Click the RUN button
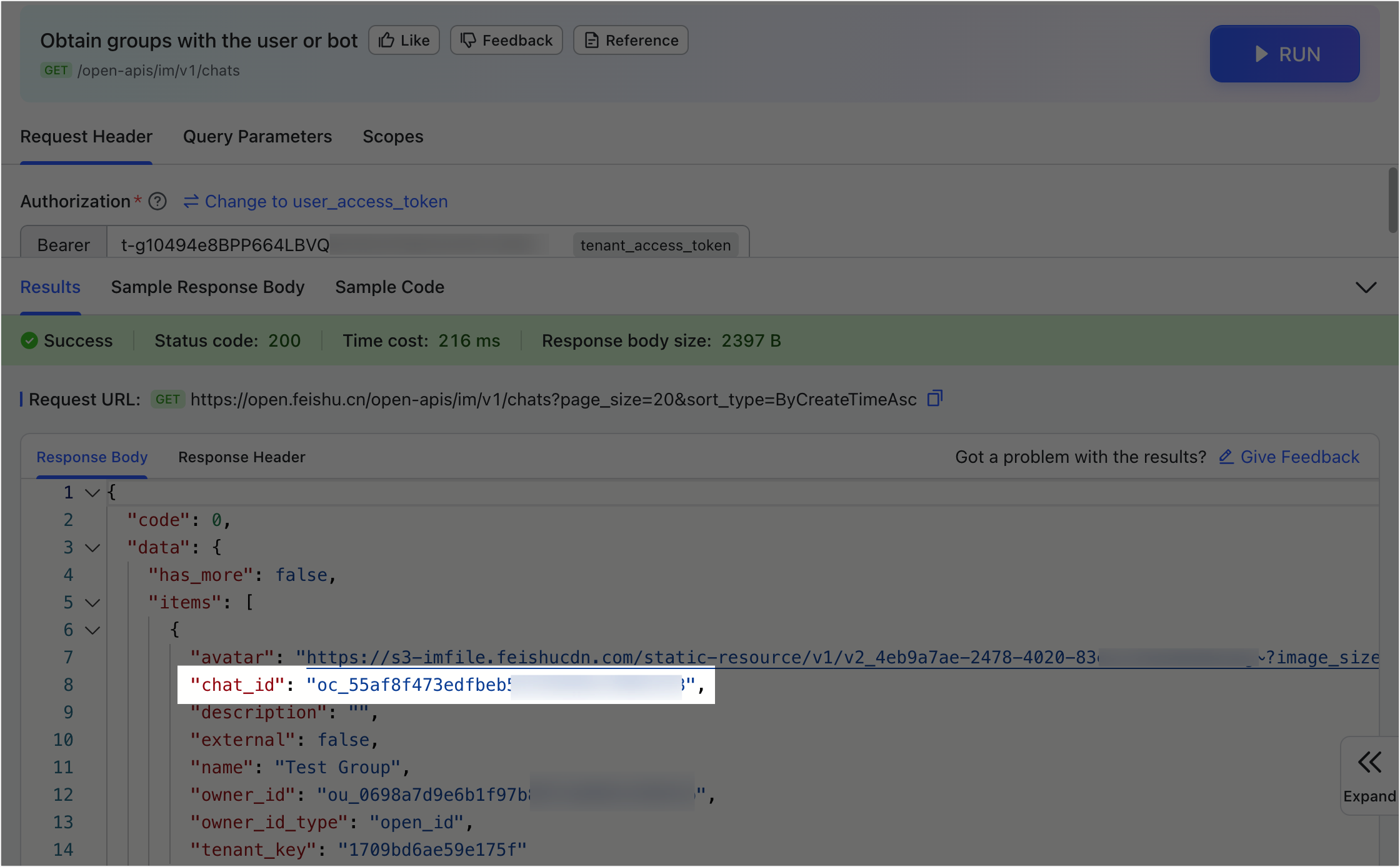Image resolution: width=1400 pixels, height=867 pixels. tap(1284, 54)
